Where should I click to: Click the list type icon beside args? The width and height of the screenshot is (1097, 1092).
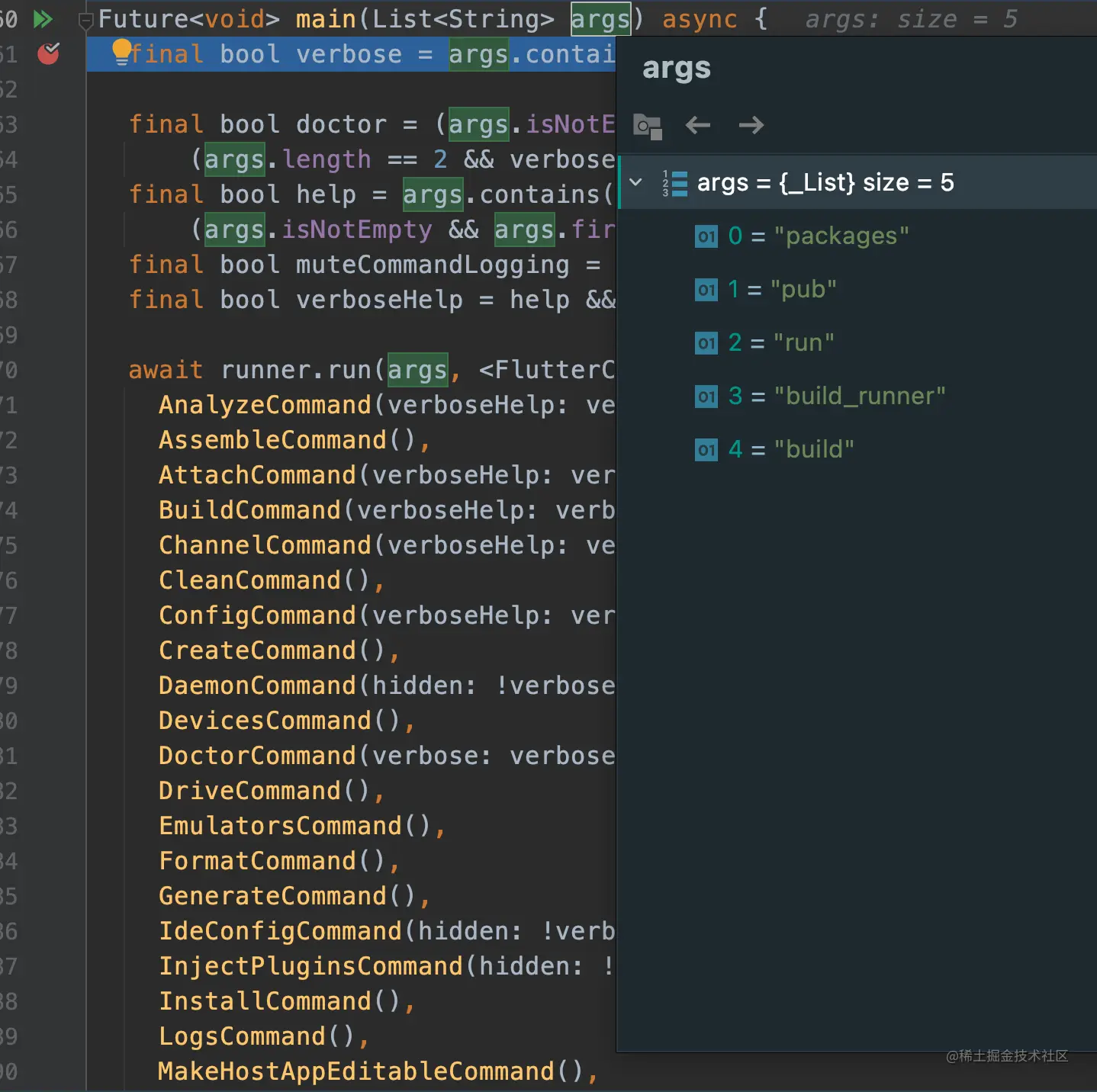tap(675, 183)
